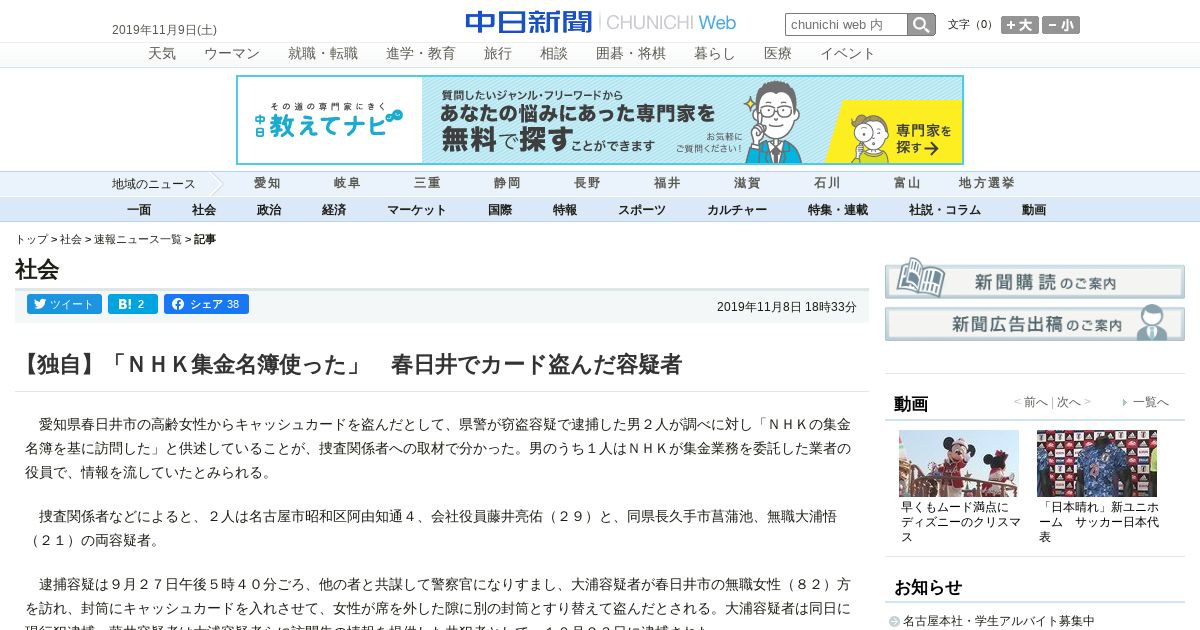Select 長野 regional news
The image size is (1200, 630).
[x=587, y=183]
